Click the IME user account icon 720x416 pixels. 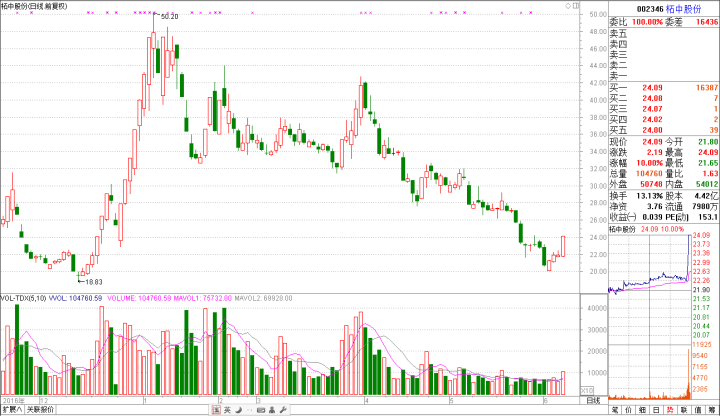[272, 410]
